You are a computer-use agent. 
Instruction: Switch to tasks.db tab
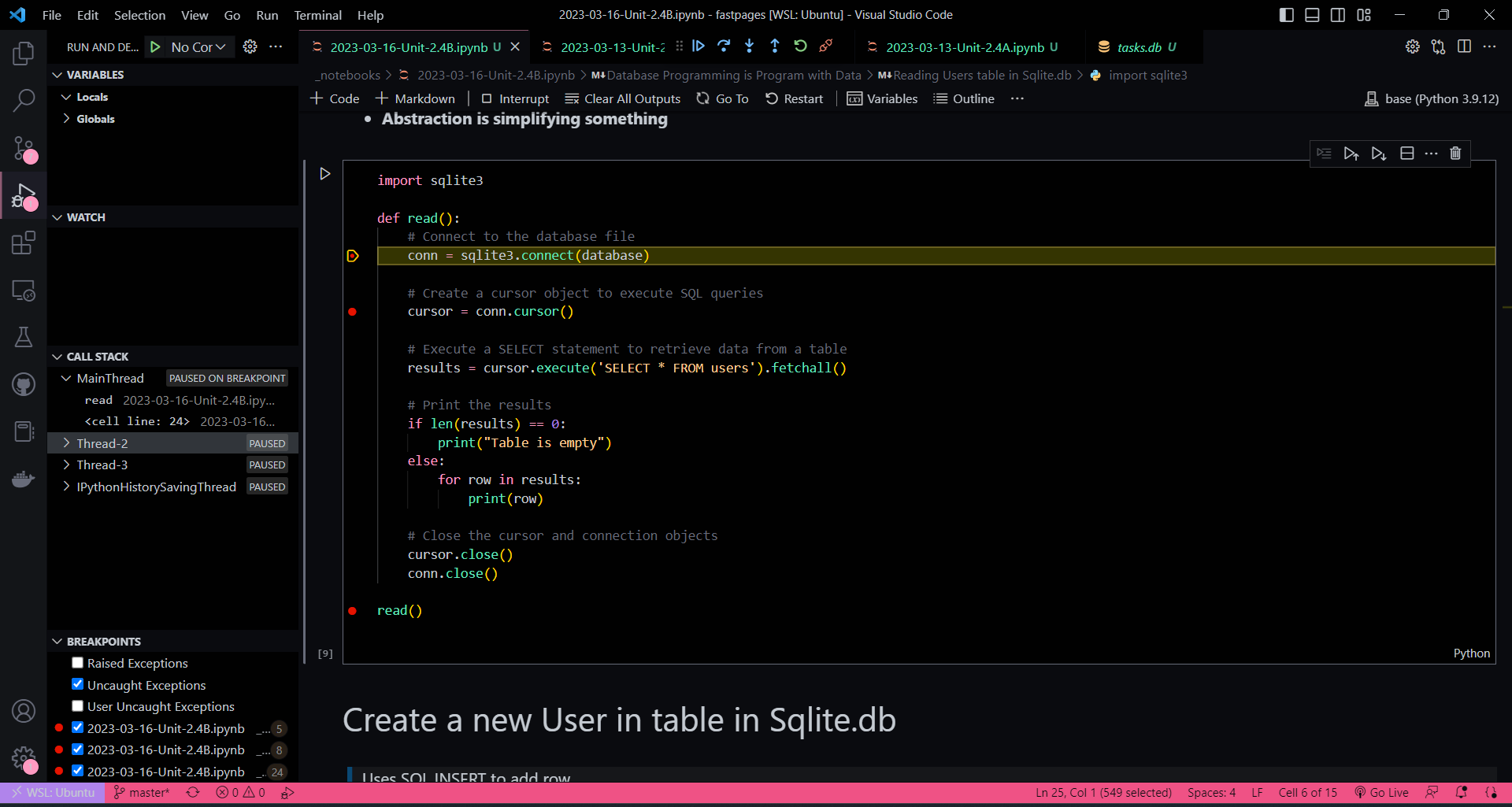coord(1139,47)
